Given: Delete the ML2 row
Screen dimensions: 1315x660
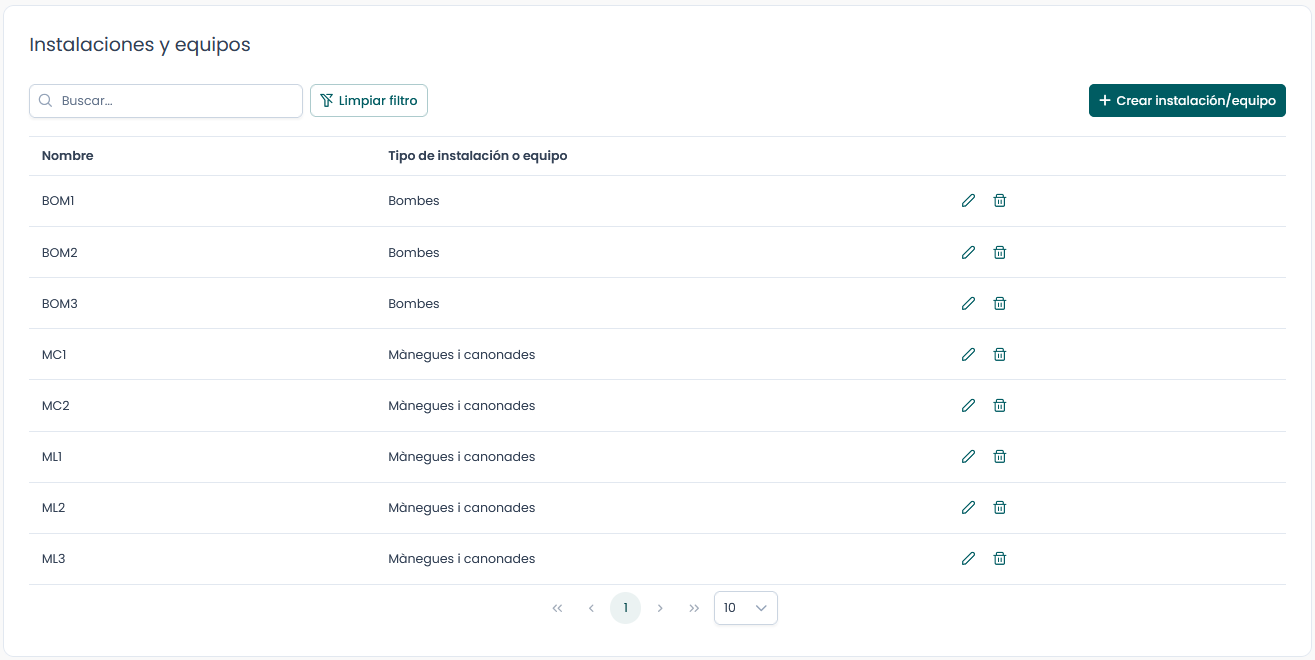Looking at the screenshot, I should (x=999, y=507).
